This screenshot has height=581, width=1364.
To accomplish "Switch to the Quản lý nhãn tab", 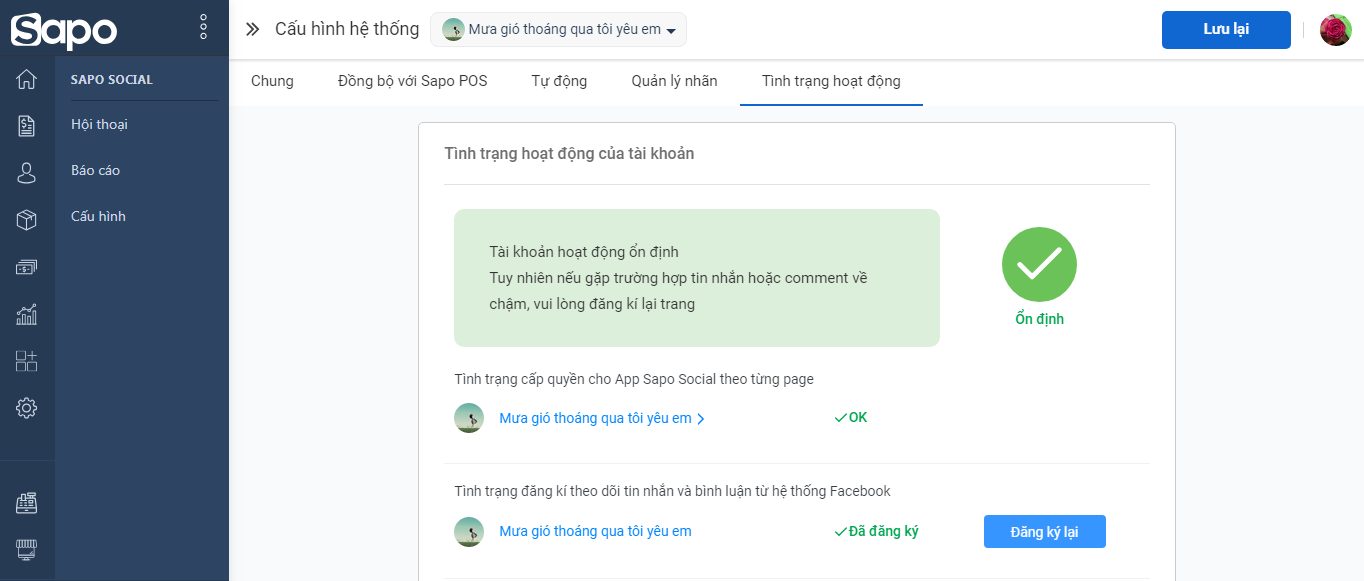I will pyautogui.click(x=674, y=81).
